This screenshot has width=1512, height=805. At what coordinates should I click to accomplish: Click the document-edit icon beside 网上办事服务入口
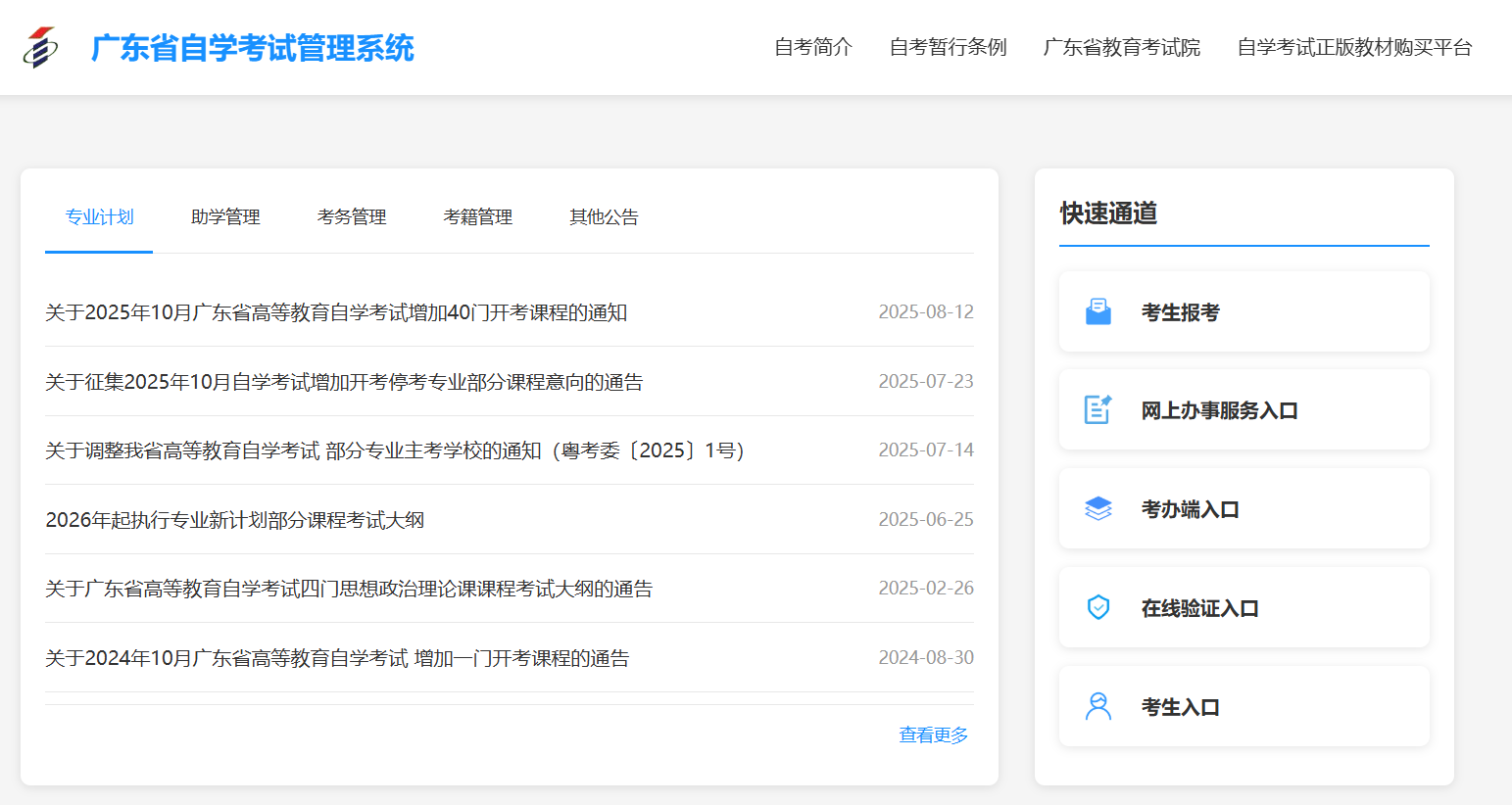1098,410
